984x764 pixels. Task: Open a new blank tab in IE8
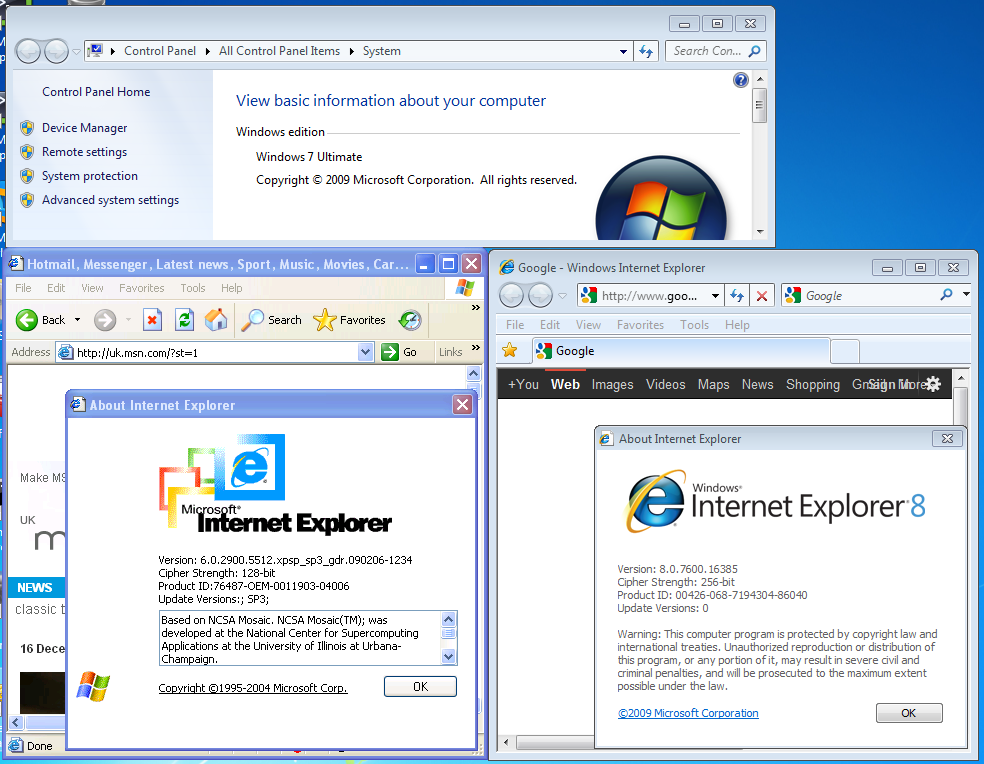(x=845, y=352)
